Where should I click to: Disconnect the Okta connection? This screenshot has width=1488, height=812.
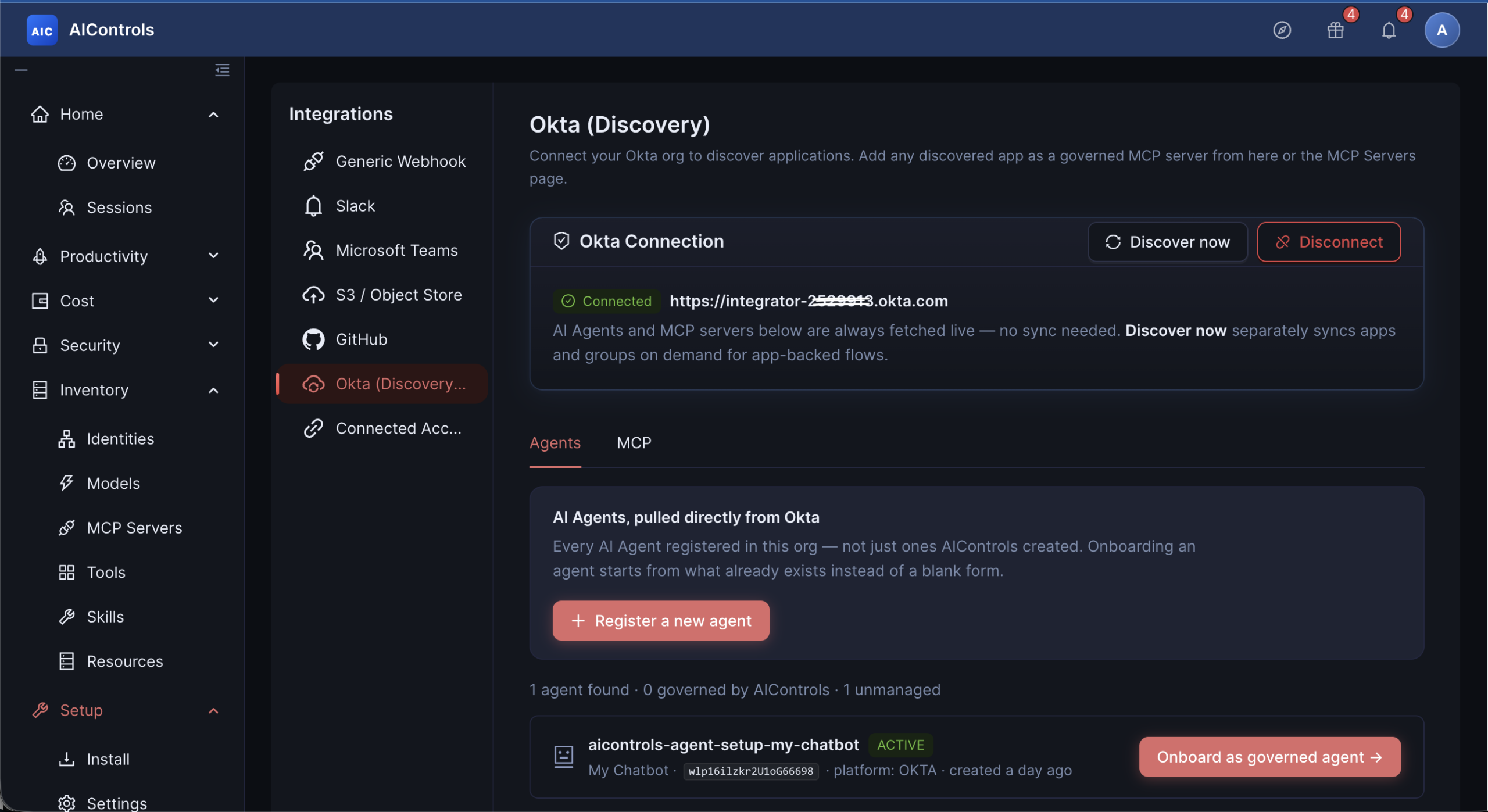click(1329, 242)
